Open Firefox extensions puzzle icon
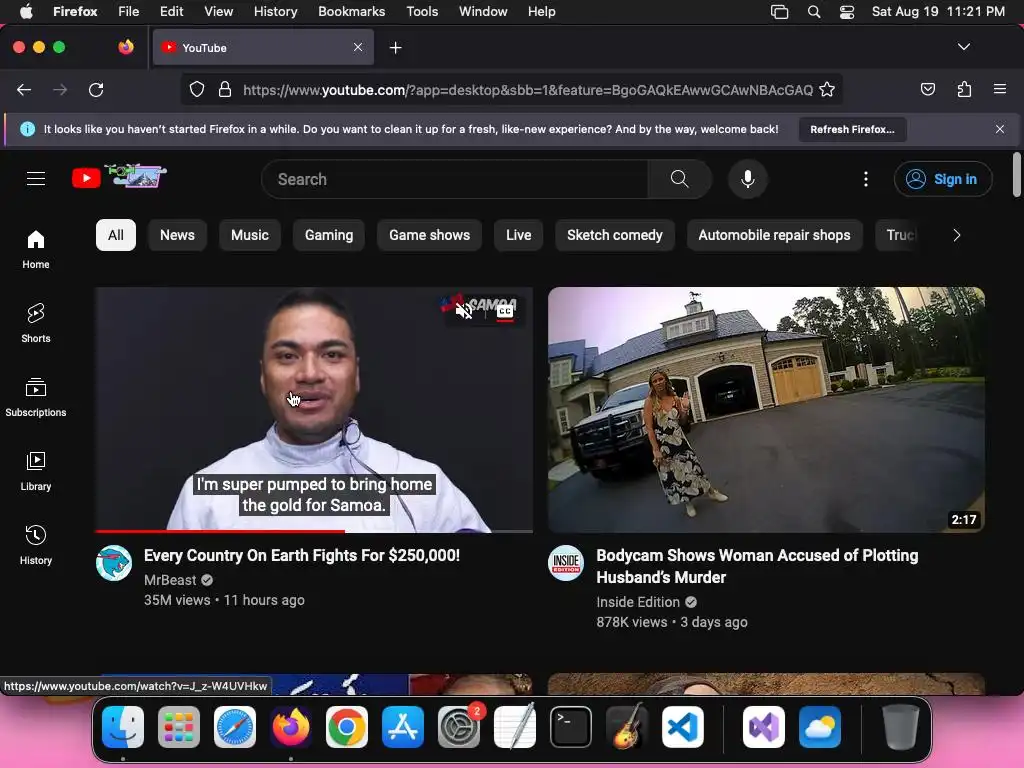1024x768 pixels. click(964, 89)
